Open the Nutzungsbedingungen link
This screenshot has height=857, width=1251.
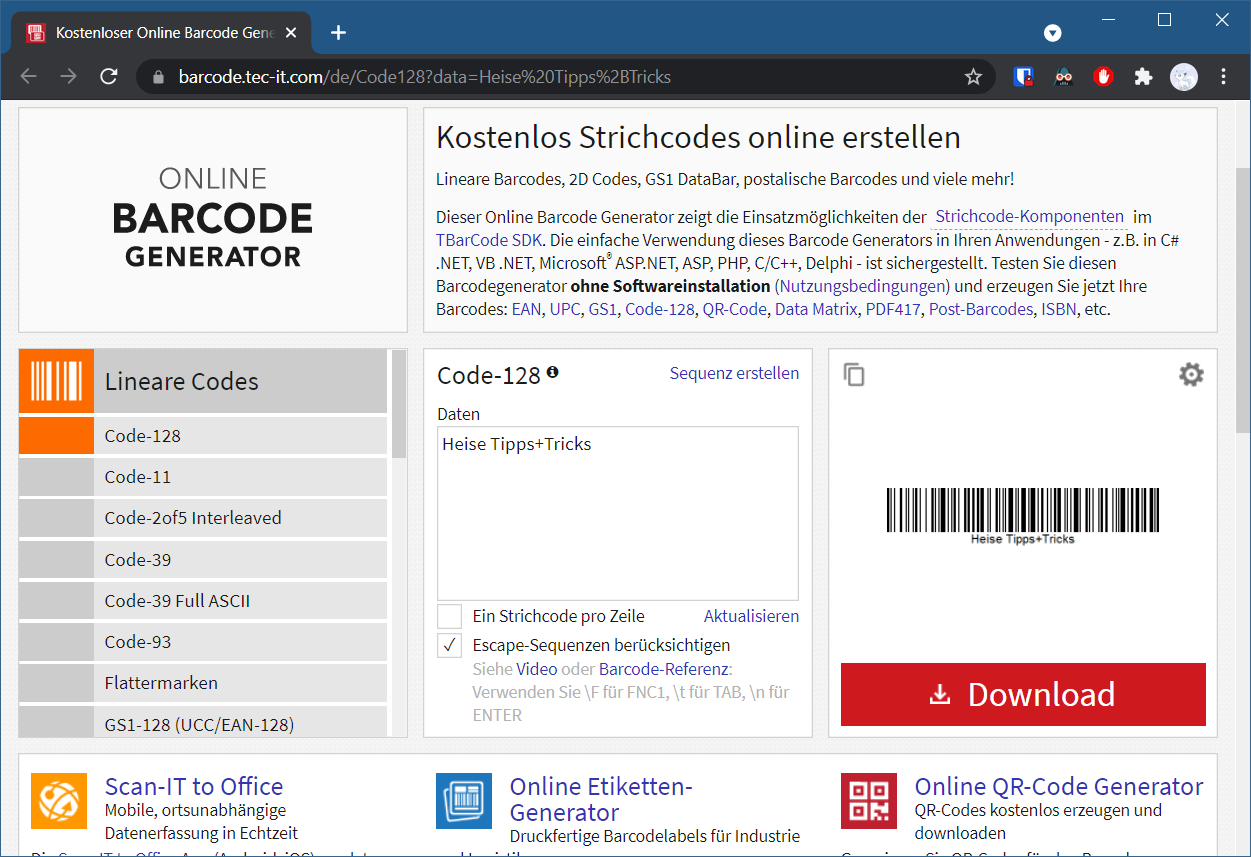[x=862, y=286]
